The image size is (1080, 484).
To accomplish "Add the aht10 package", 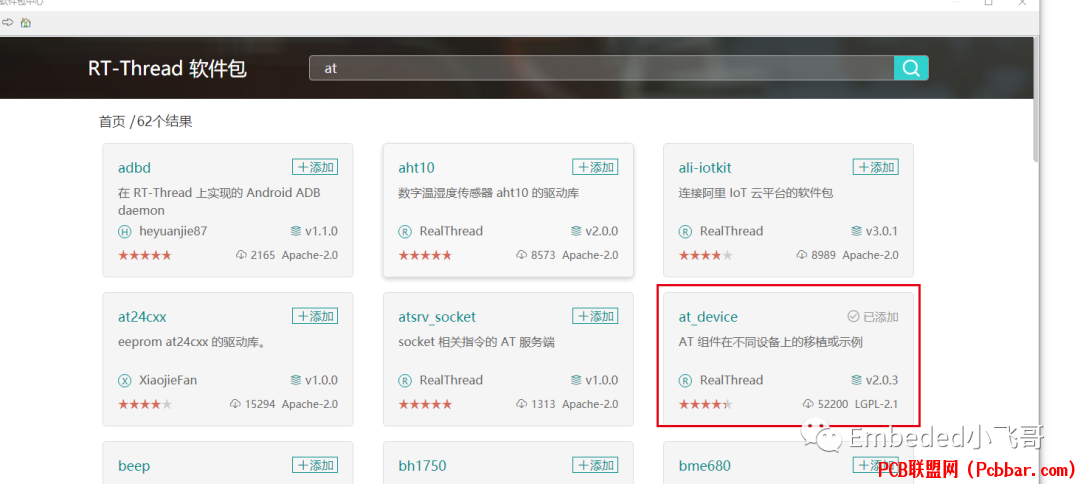I will click(x=595, y=167).
